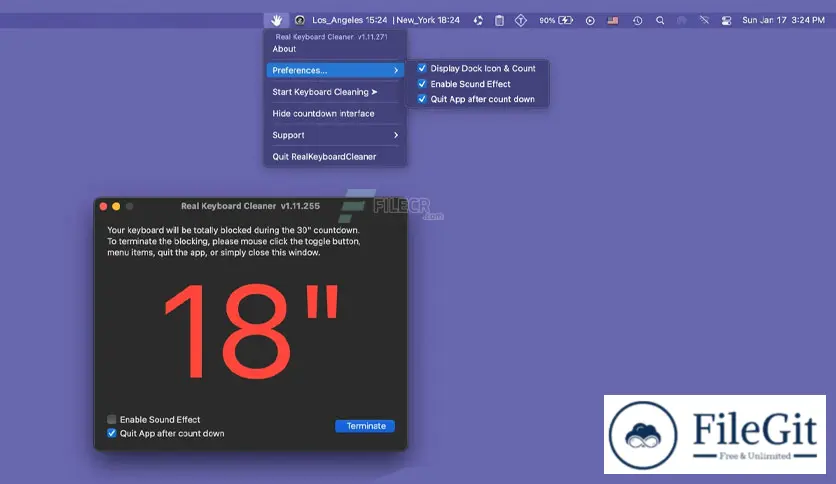Open the US flag input source menu
836x484 pixels.
pyautogui.click(x=613, y=20)
